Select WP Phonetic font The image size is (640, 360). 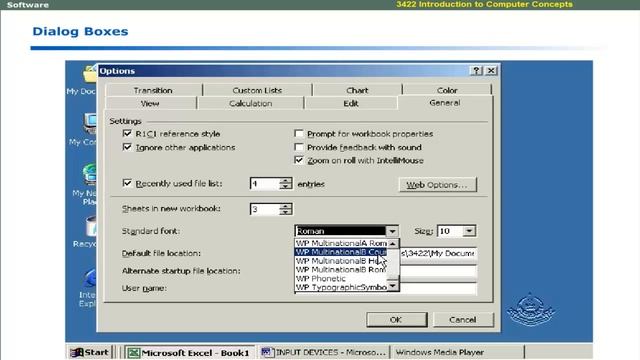[341, 279]
